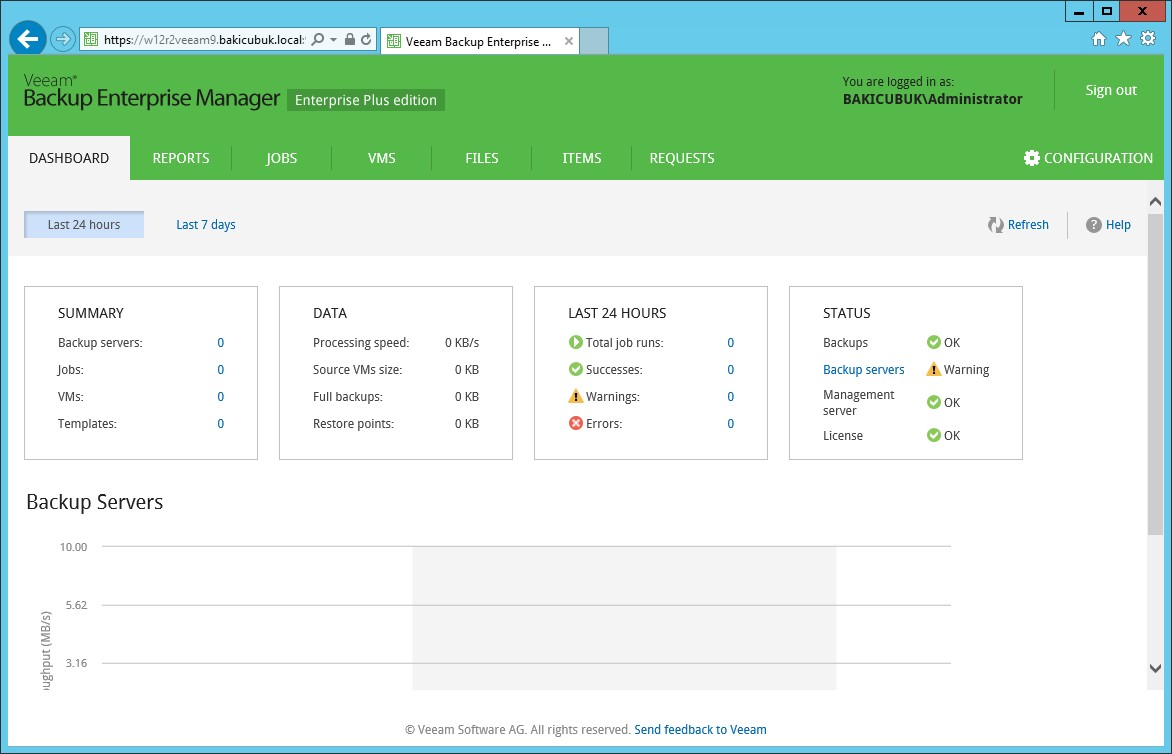
Task: Open browser Favorites star icon
Action: pyautogui.click(x=1123, y=39)
